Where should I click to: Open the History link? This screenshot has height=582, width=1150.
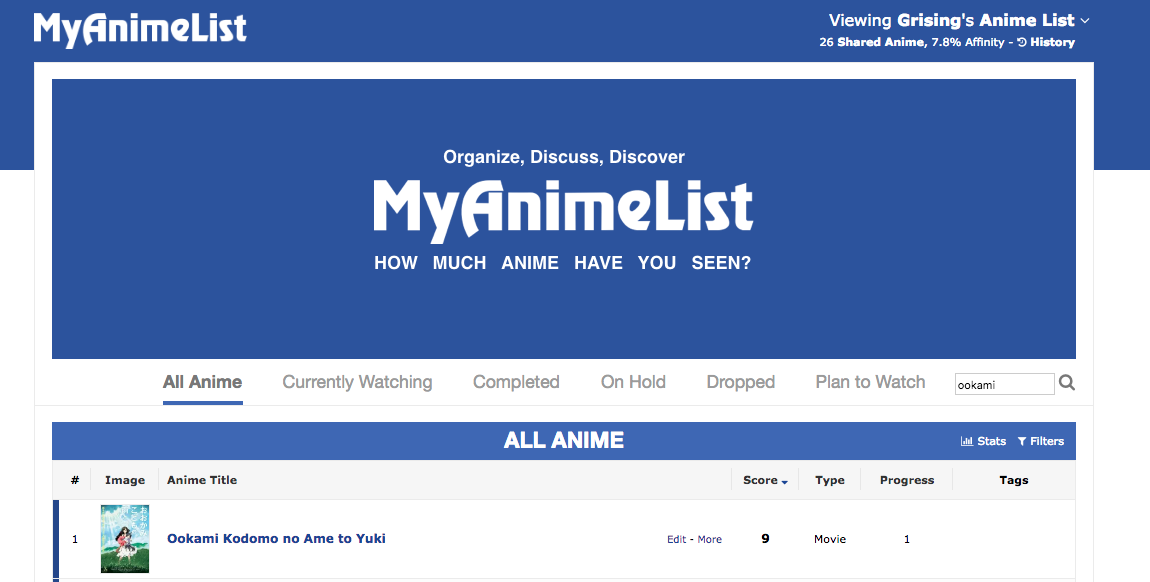[1052, 43]
